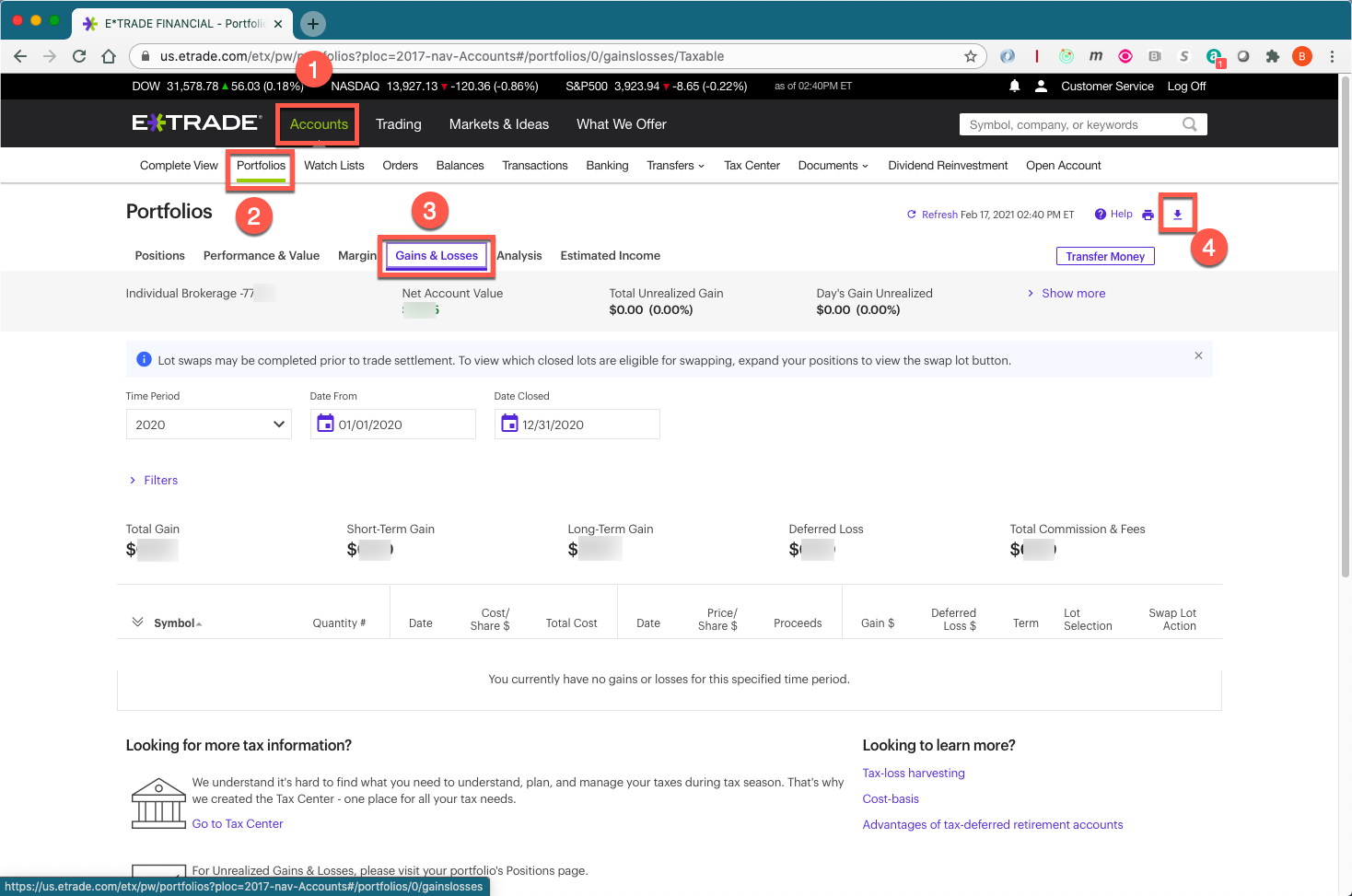Click the italic m extension icon
Screen dimensions: 1352x896
(1096, 56)
